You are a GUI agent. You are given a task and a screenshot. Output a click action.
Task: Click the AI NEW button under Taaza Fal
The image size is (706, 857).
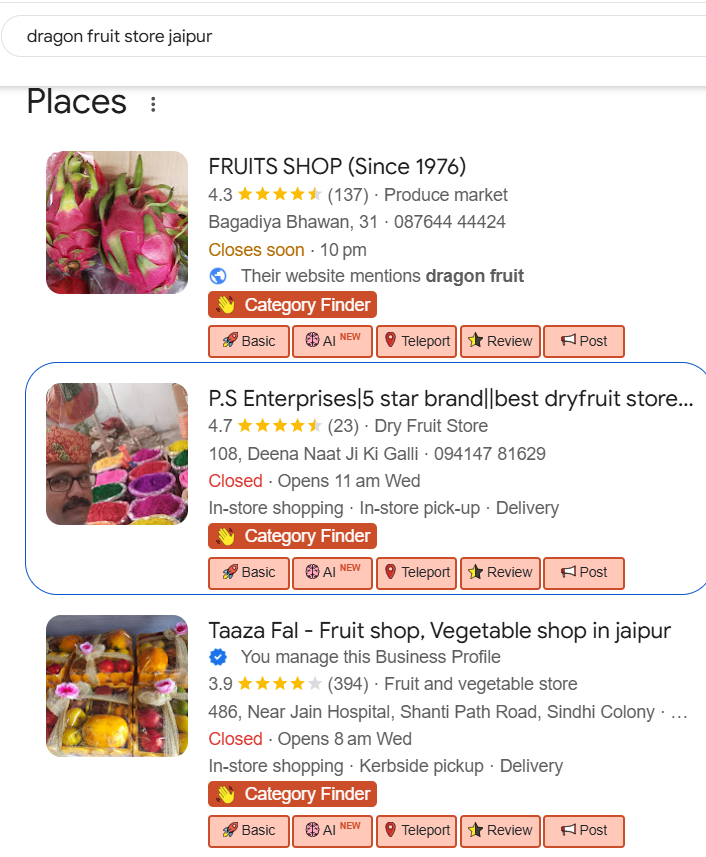point(333,830)
